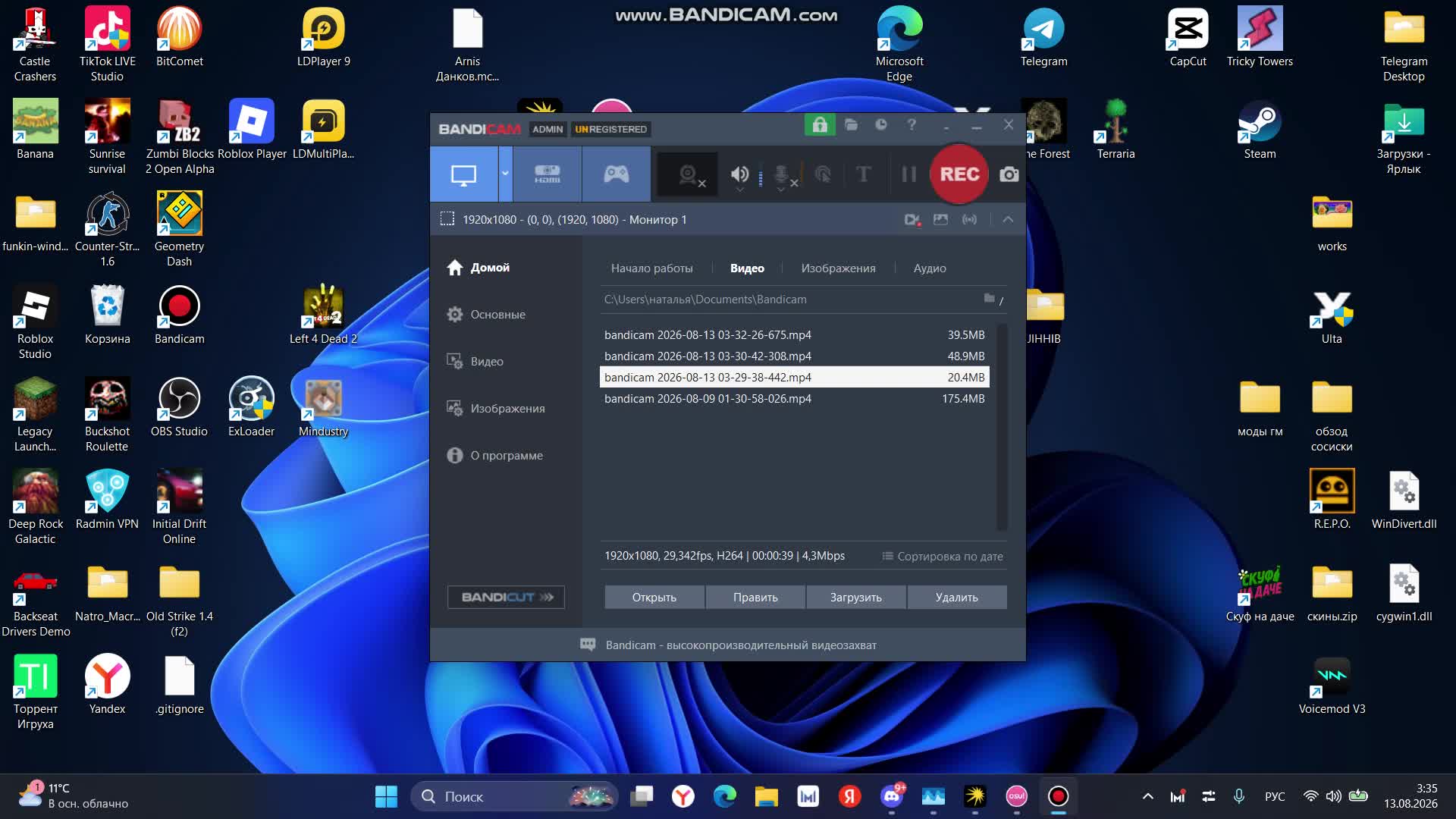Select bandicam 2026-08-13 03-32-26-675.mp4
Image resolution: width=1456 pixels, height=819 pixels.
tap(794, 335)
